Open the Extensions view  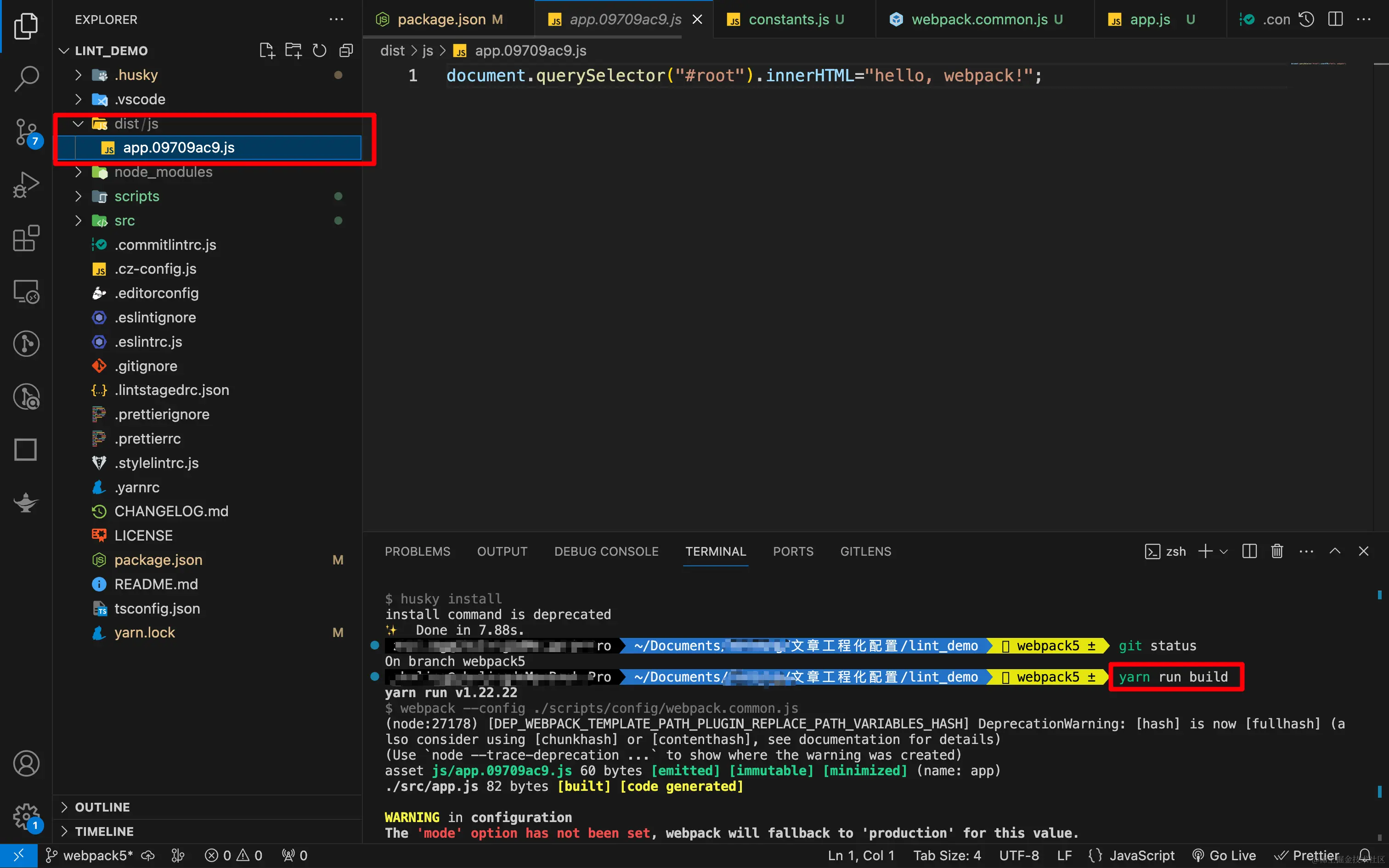[x=26, y=238]
